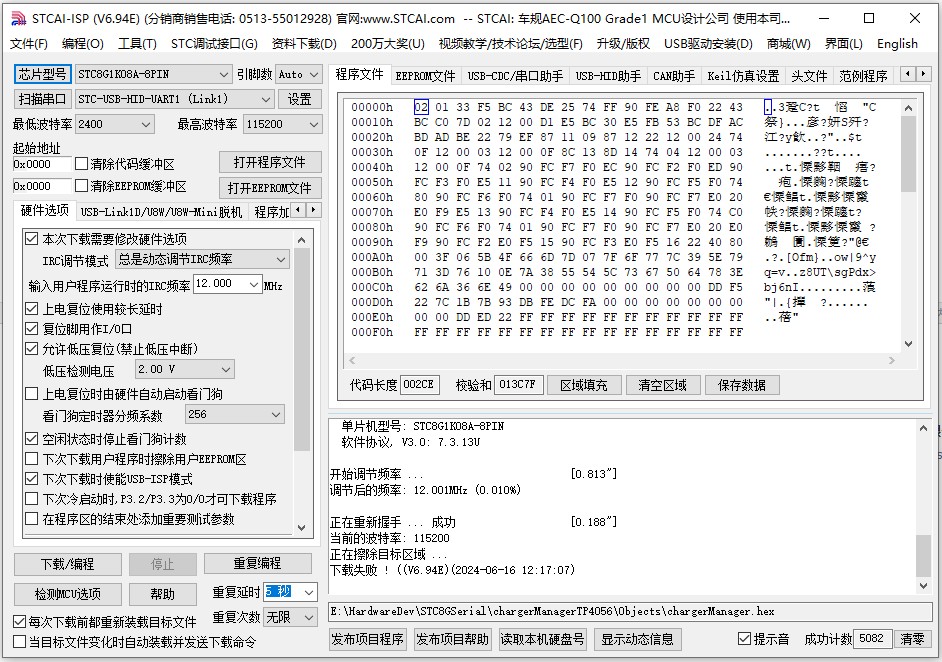Click hardware options list scroll-down arrow

pos(302,528)
